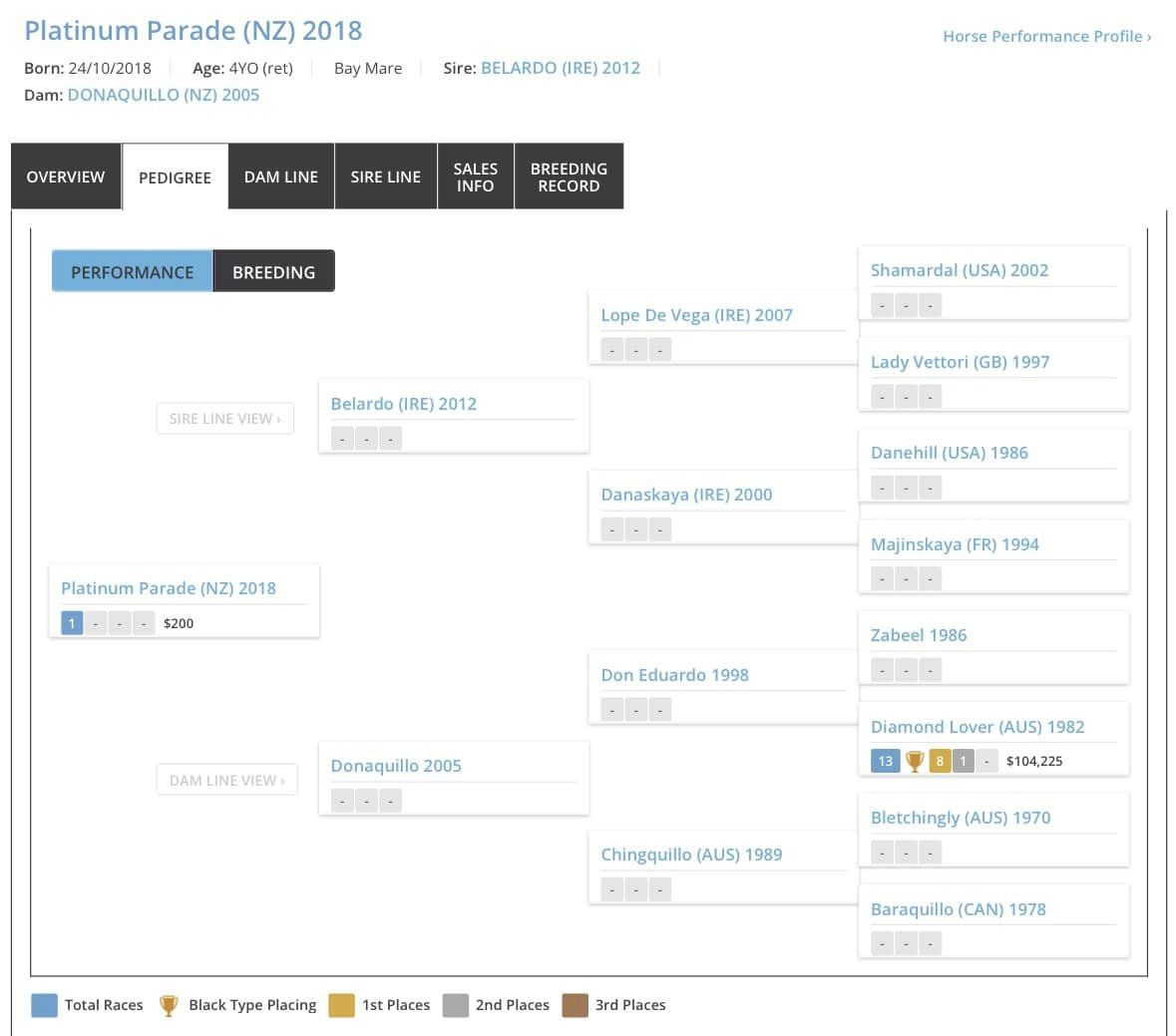Switch to Breeding pedigree view

coord(273,272)
